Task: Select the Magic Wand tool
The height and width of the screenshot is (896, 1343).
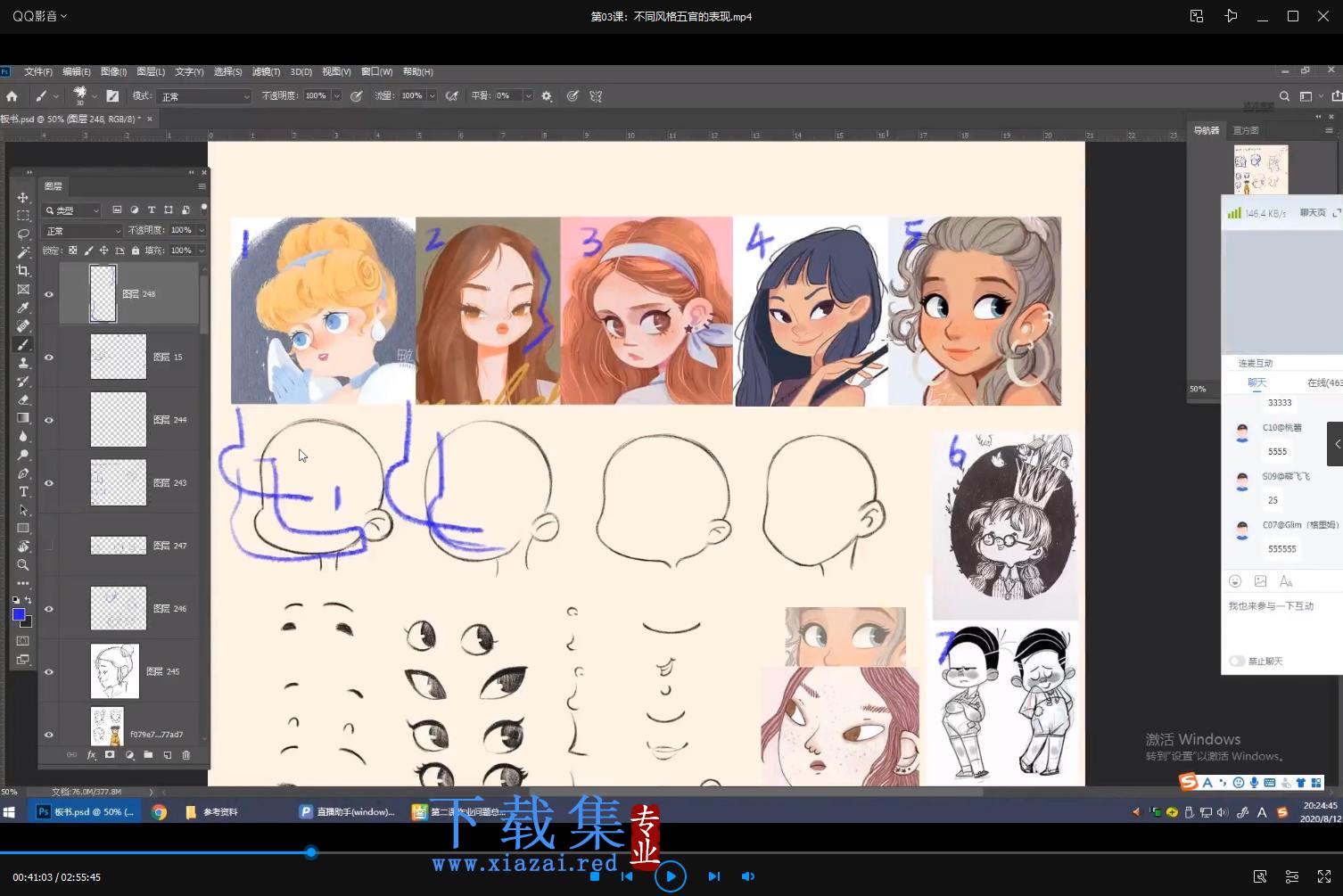Action: tap(23, 252)
